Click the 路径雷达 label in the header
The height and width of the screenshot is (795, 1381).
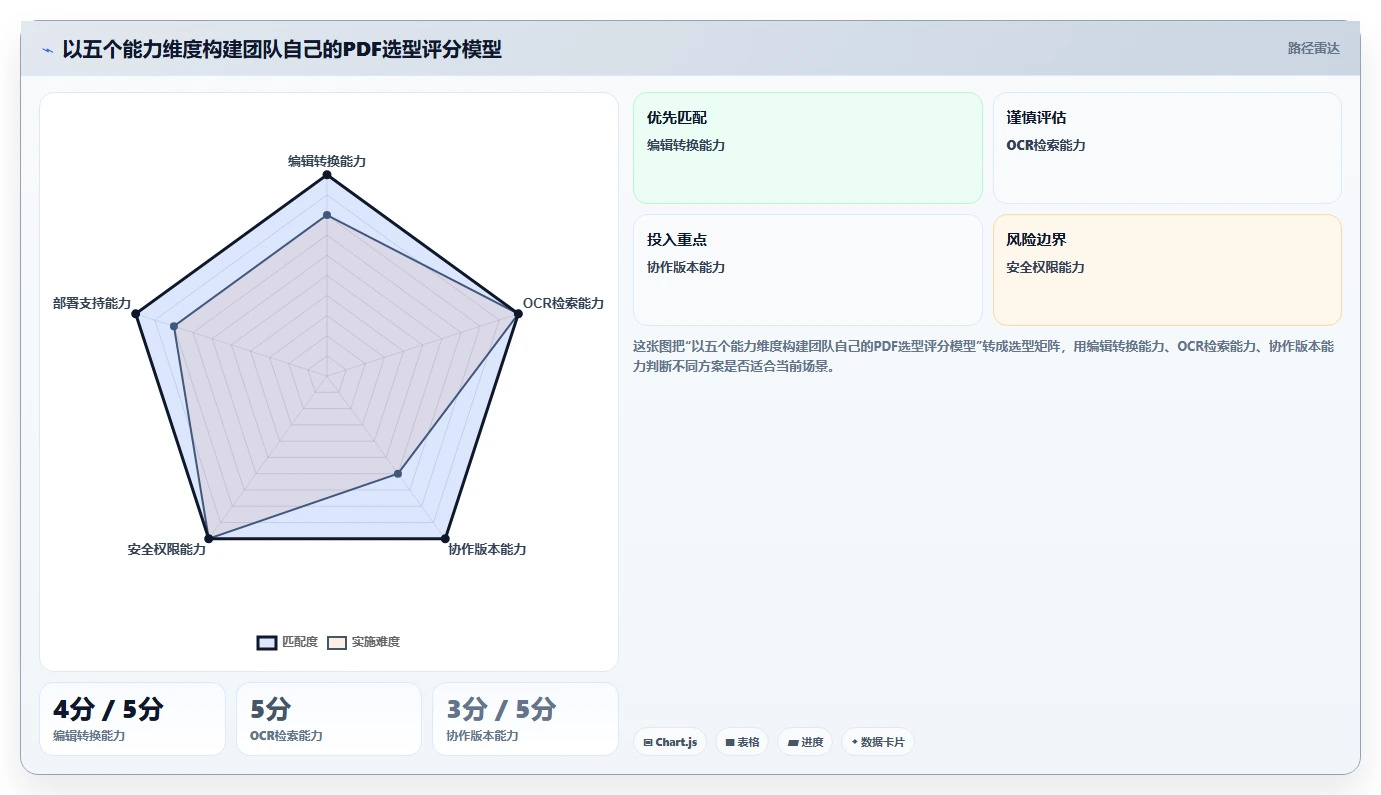[x=1313, y=48]
